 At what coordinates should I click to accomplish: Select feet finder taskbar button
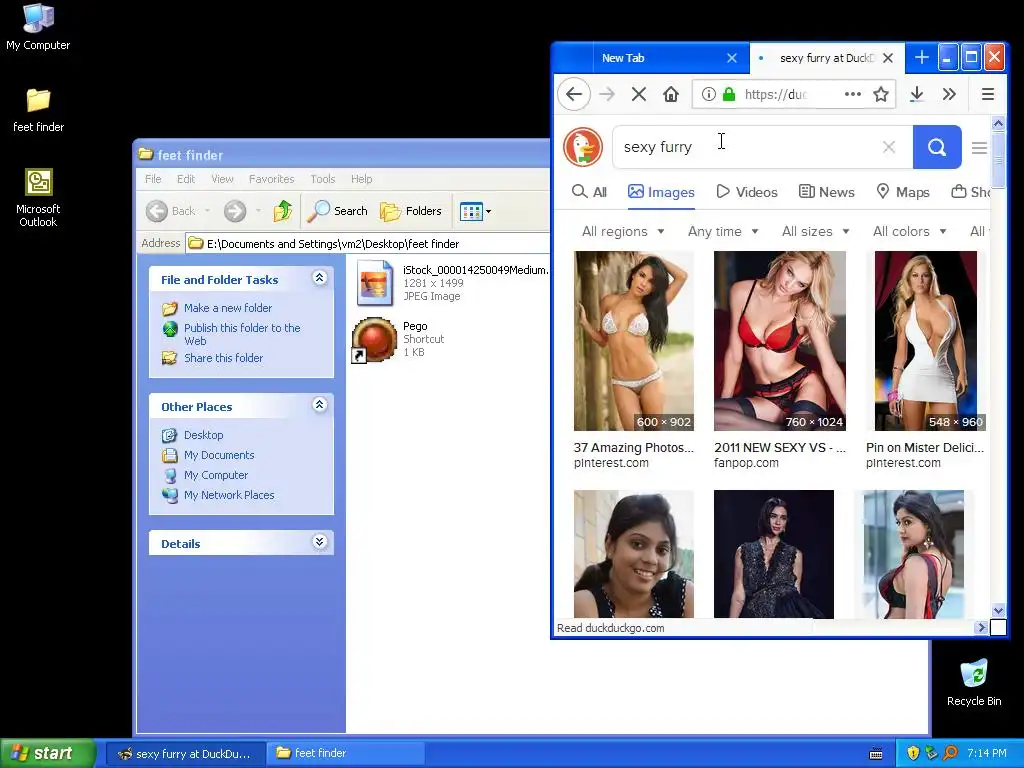click(345, 753)
